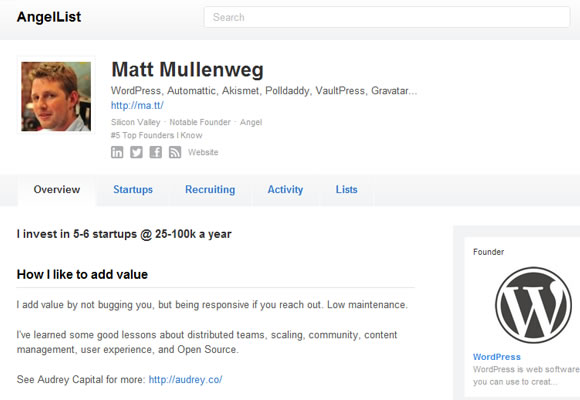Screen dimensions: 580x400
Task: Open the Activity tab
Action: pos(285,189)
